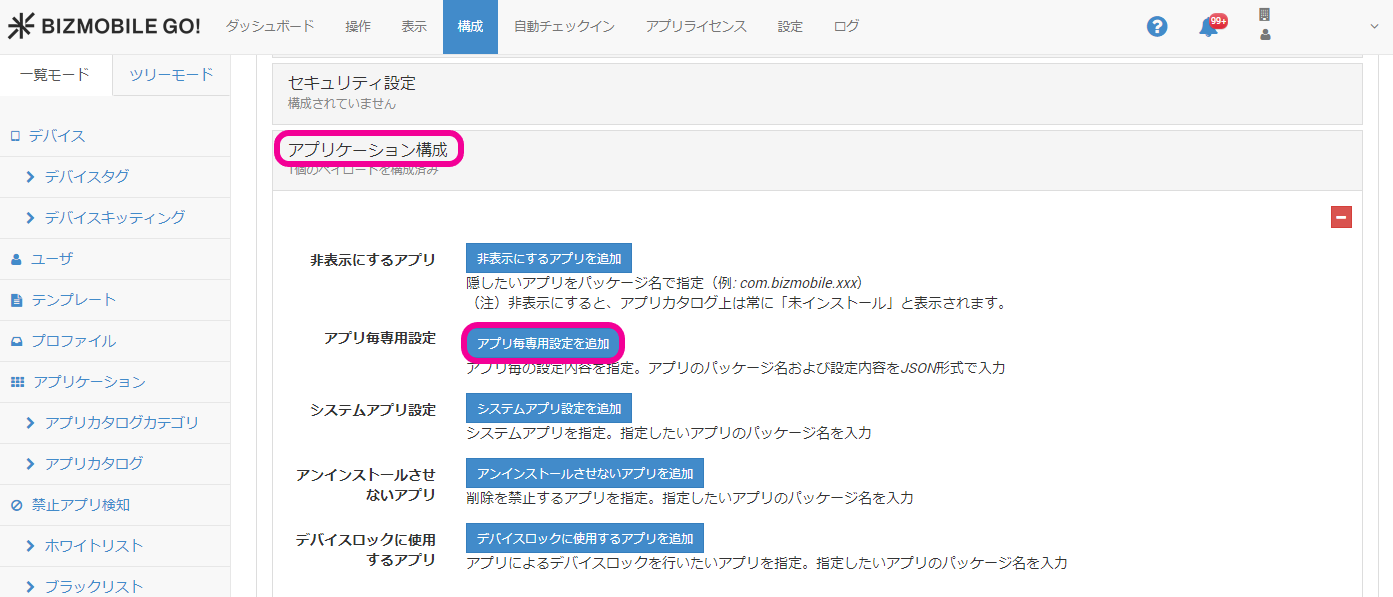Screen dimensions: 1393x597
Task: Click the red minus collapse icon
Action: point(1341,217)
